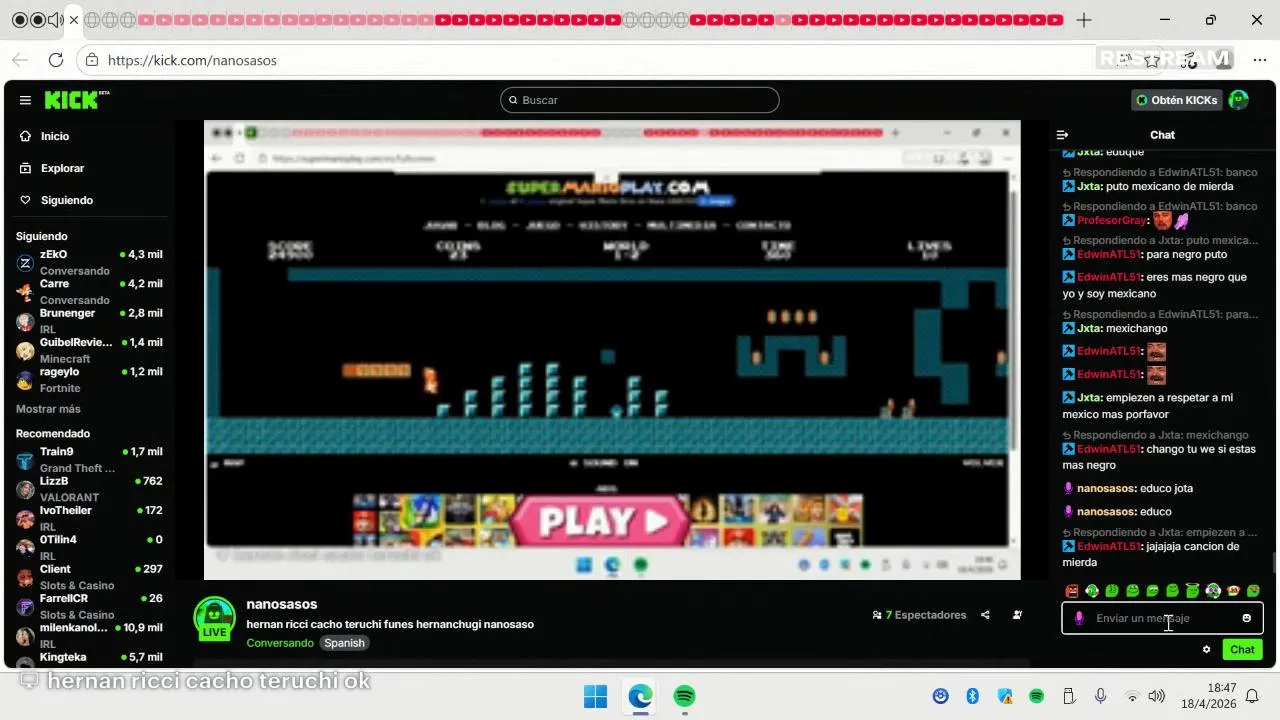Click nanosasos username in 'educo jota' message
The height and width of the screenshot is (720, 1280).
click(1106, 488)
